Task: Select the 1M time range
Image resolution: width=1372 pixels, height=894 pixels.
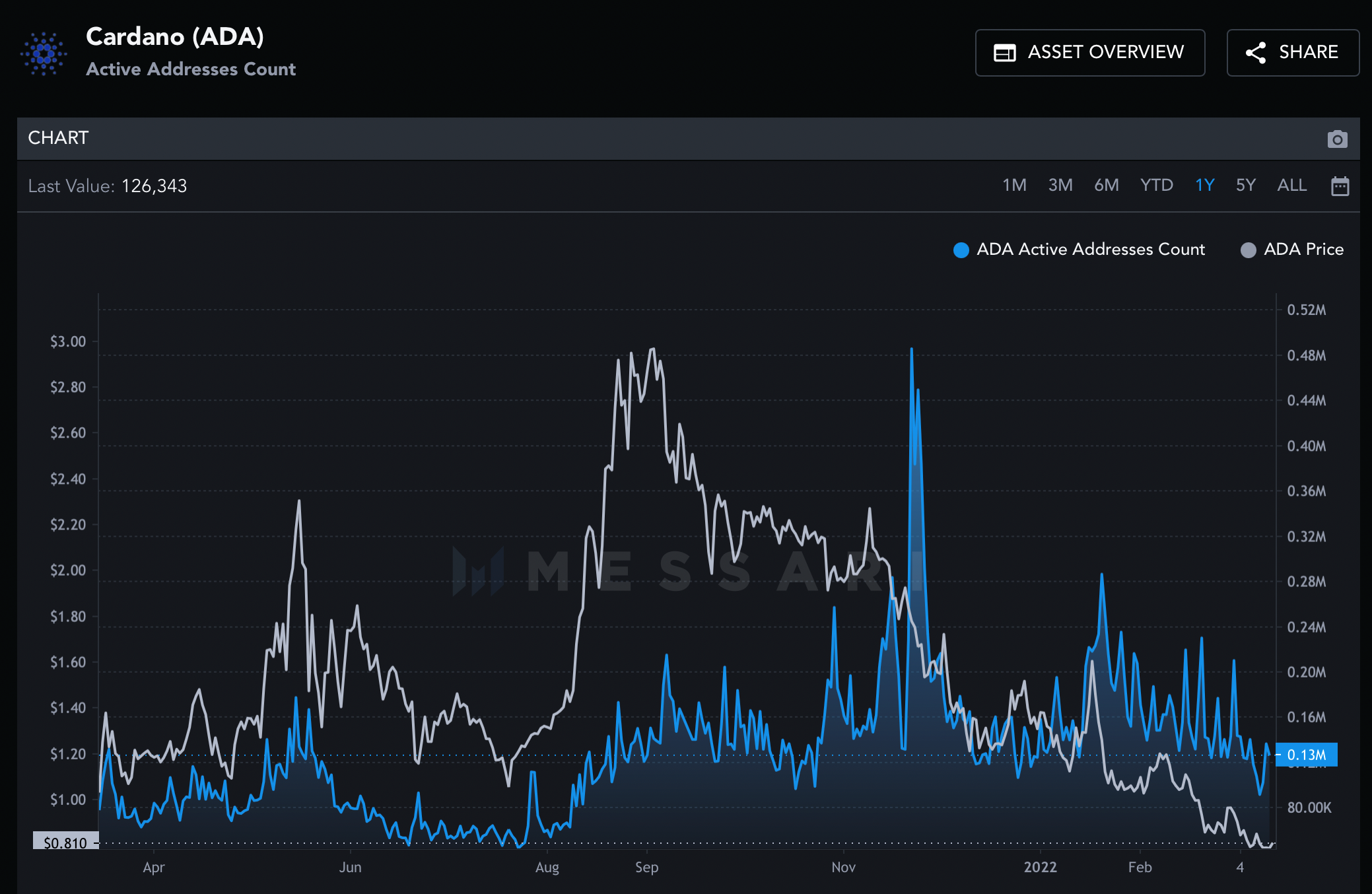Action: [1014, 185]
